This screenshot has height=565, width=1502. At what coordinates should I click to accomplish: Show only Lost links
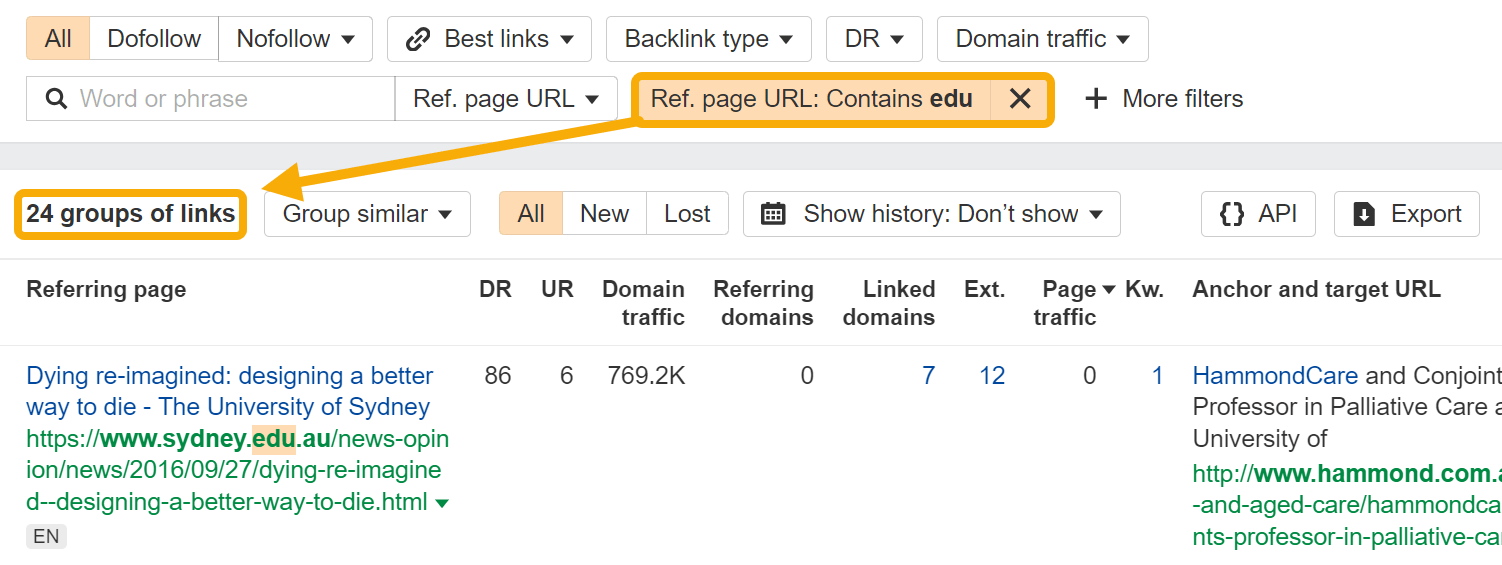687,214
